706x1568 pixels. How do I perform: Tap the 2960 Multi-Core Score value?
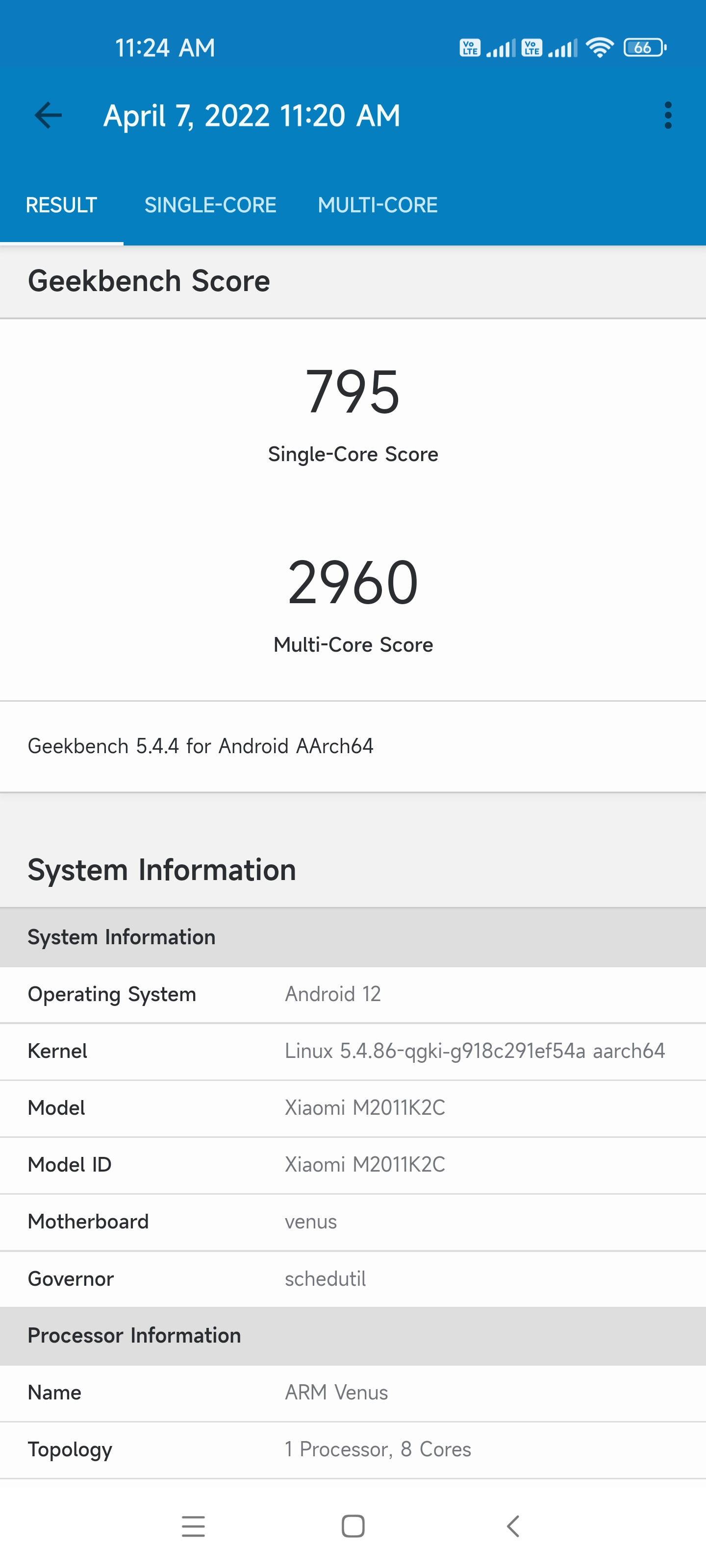(x=353, y=583)
